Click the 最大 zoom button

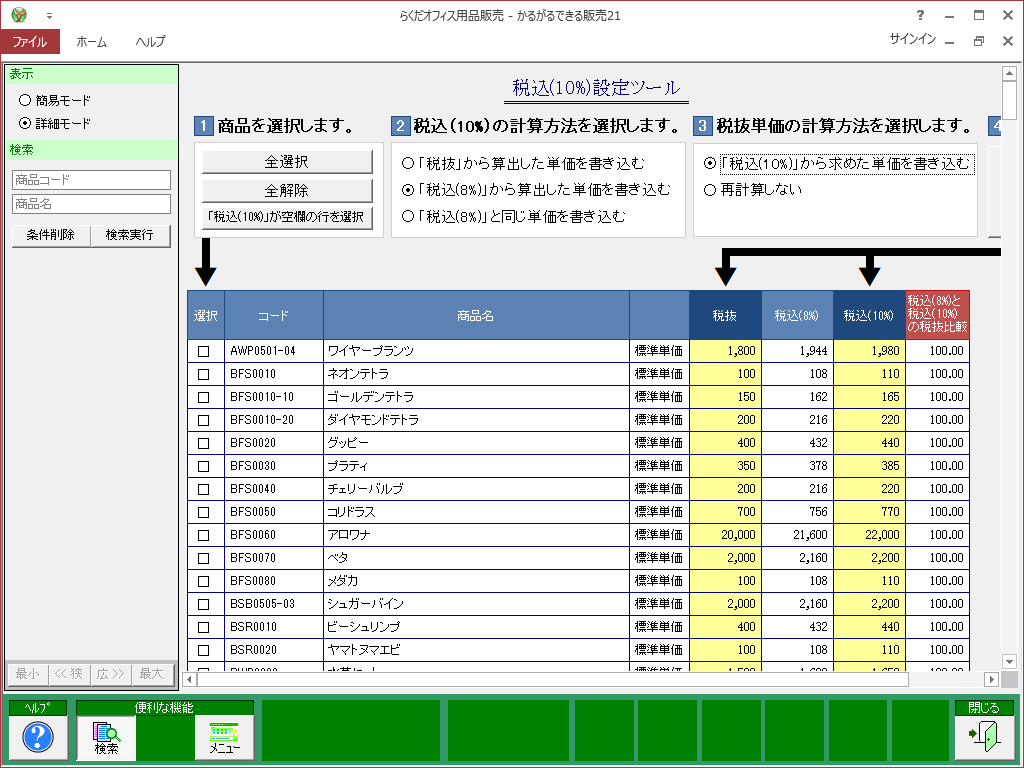pos(152,673)
